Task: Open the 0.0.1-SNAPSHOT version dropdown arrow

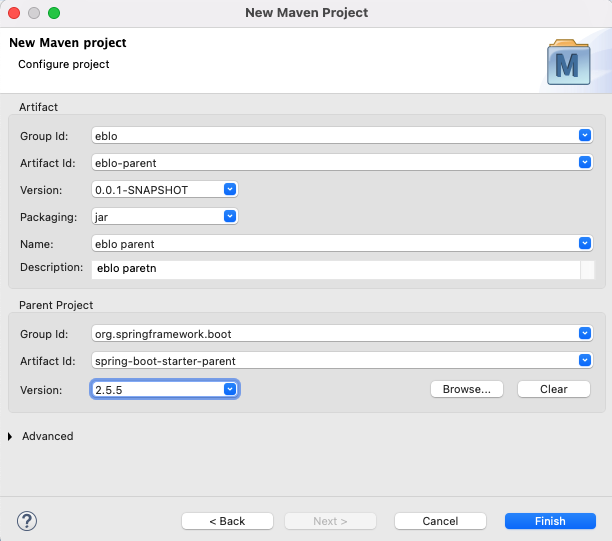Action: [x=230, y=189]
